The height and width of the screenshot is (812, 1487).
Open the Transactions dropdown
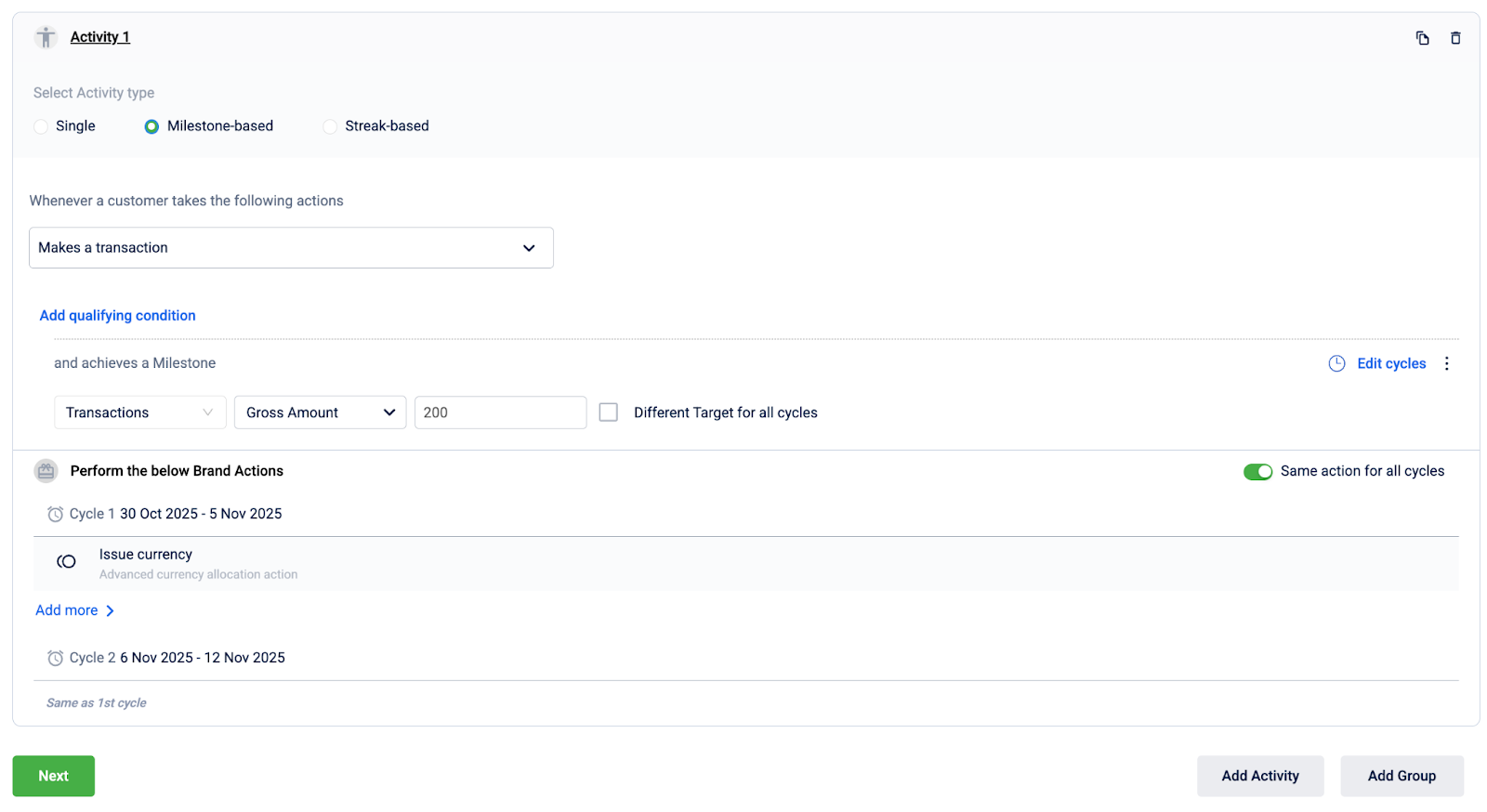coord(140,413)
